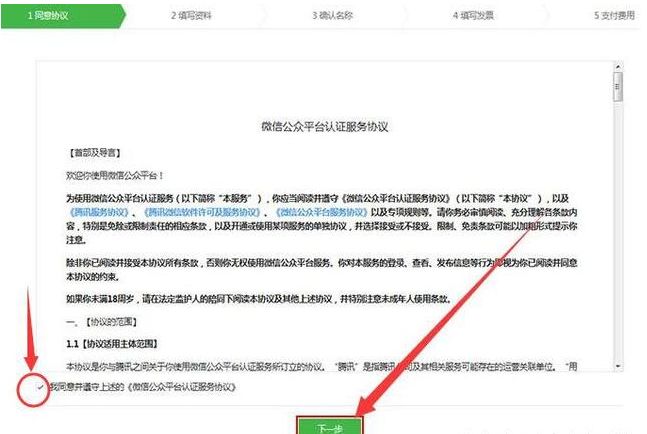Open the 《腾讯微信软件许可及服务协议》 link
647x434 pixels.
(x=201, y=212)
